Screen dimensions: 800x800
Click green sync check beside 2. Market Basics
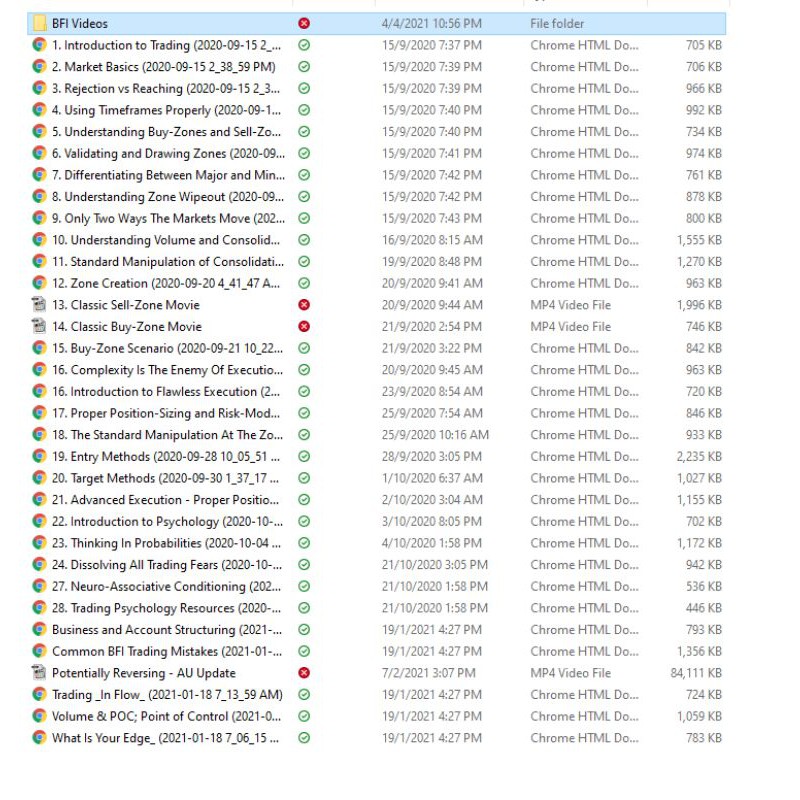tap(304, 67)
